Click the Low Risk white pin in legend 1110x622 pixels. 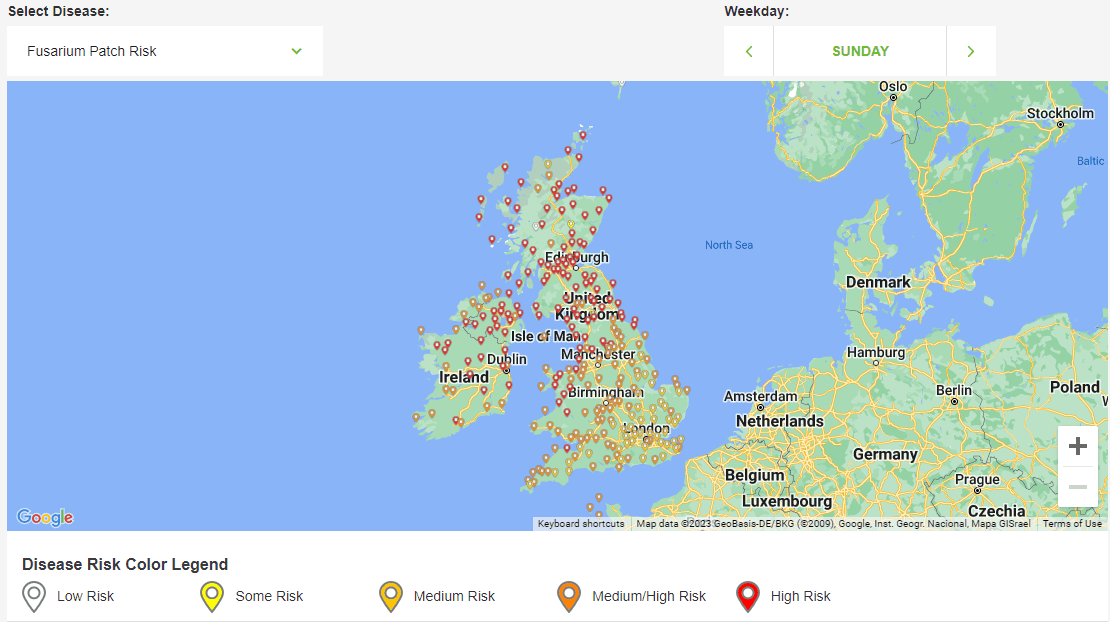coord(35,595)
